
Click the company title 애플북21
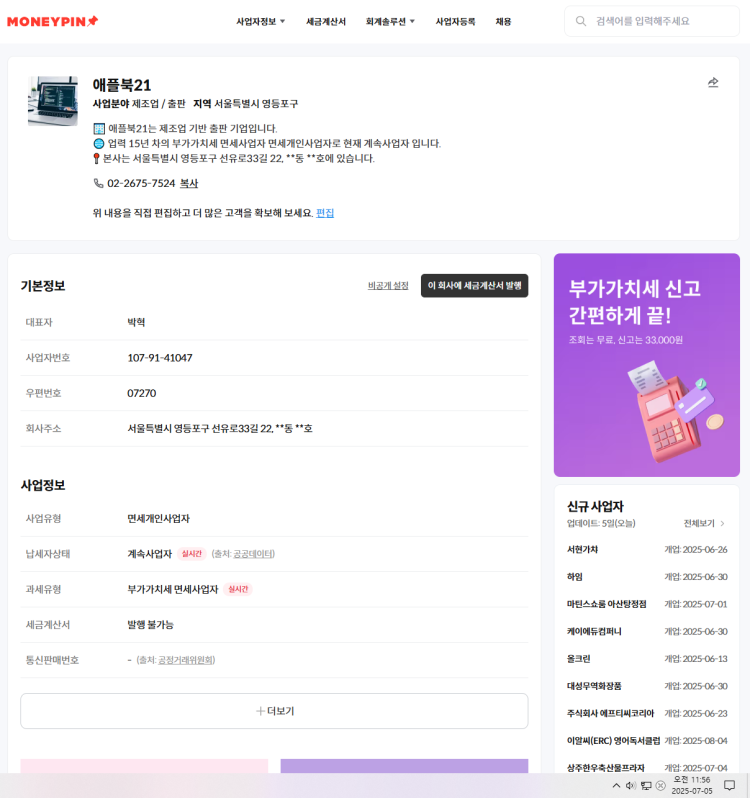pyautogui.click(x=122, y=85)
